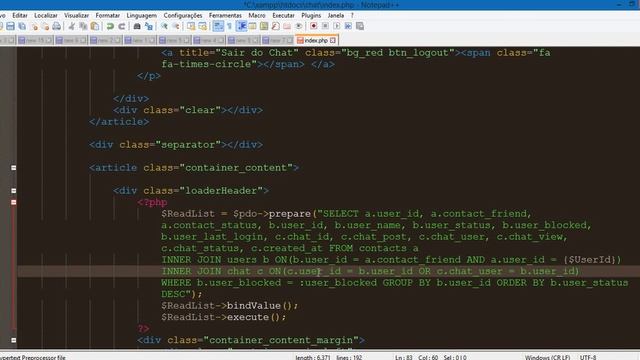Open the Janela menu
Viewport: 640px width, 360px height.
point(336,15)
